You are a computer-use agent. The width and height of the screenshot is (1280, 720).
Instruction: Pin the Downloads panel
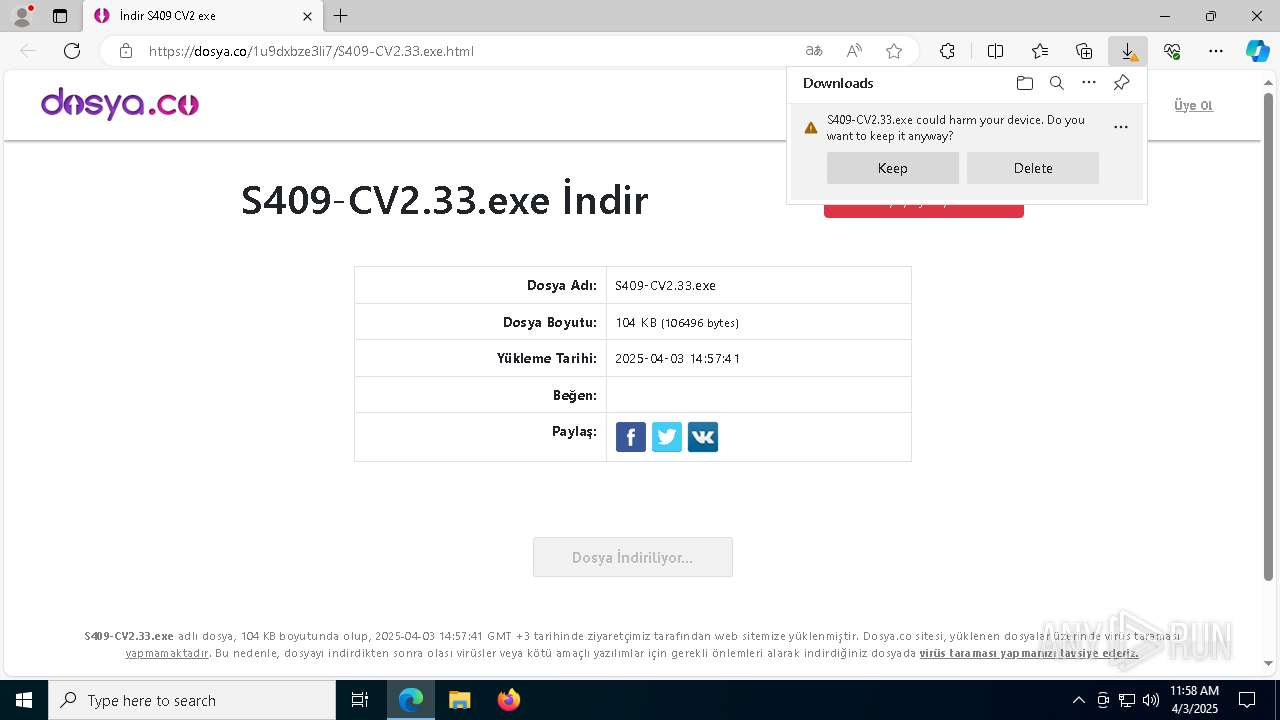[1121, 83]
